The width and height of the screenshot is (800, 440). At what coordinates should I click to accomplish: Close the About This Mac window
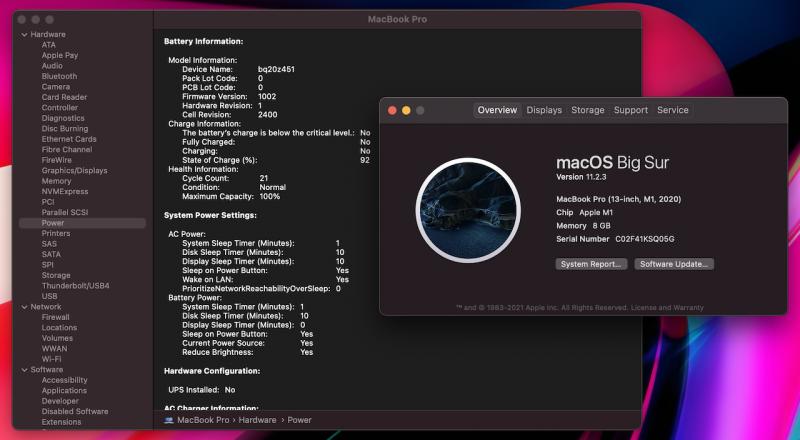click(392, 110)
